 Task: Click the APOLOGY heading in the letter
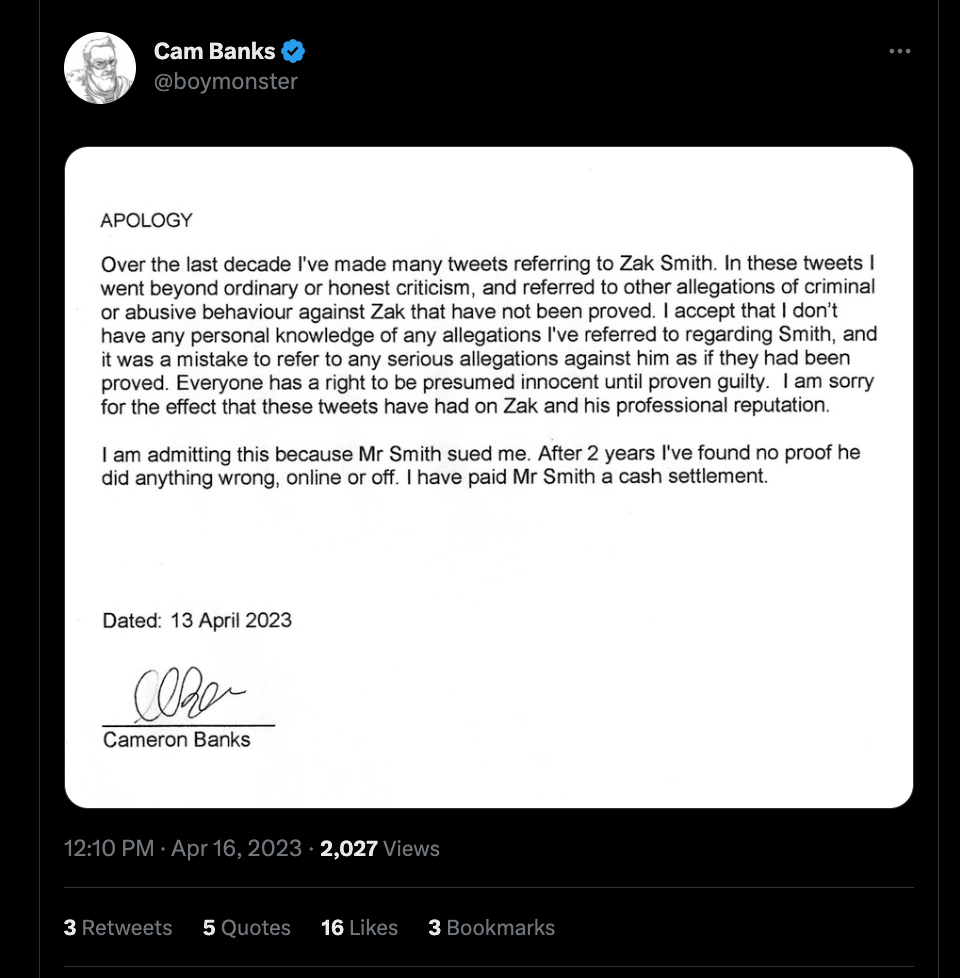pos(147,220)
